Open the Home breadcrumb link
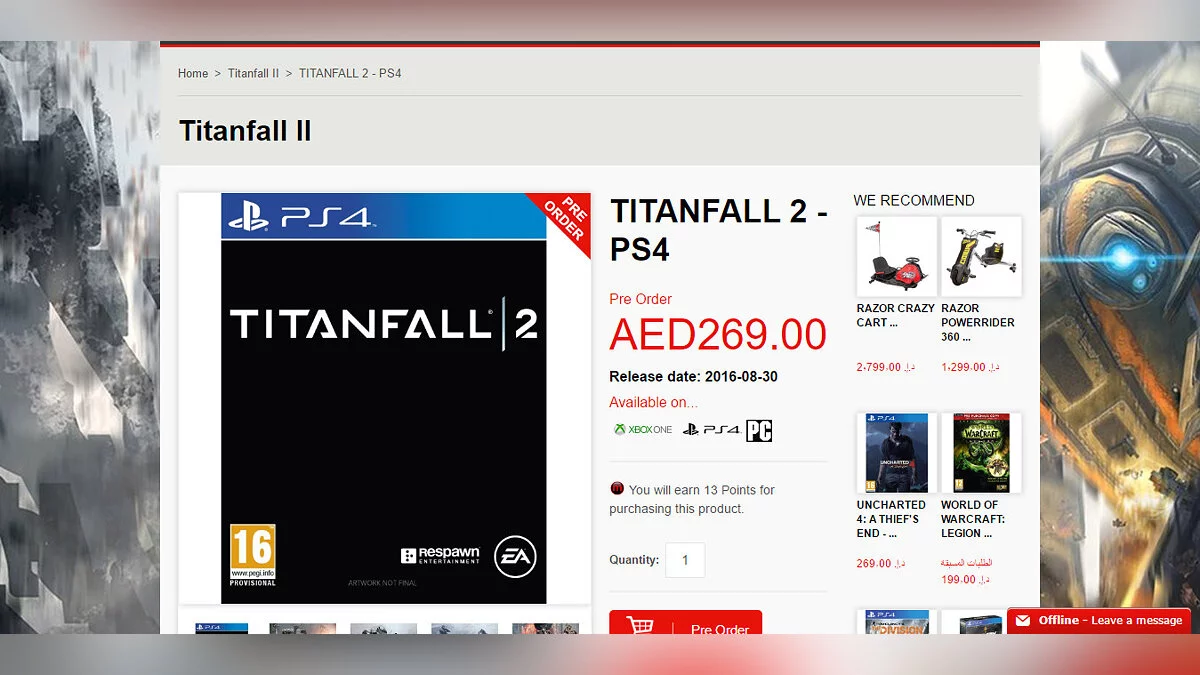This screenshot has width=1200, height=675. 193,73
